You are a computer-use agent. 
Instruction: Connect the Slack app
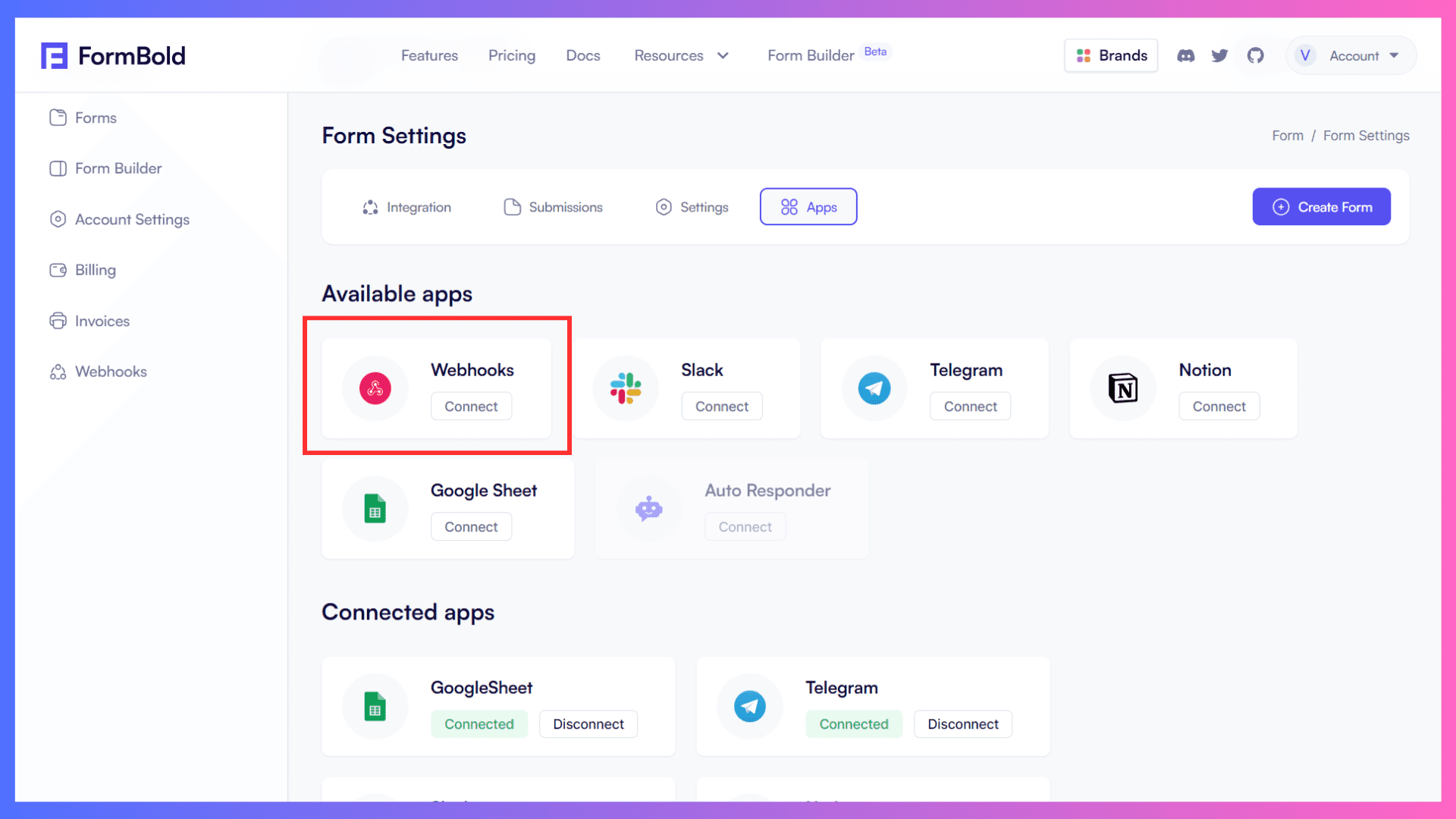coord(721,406)
